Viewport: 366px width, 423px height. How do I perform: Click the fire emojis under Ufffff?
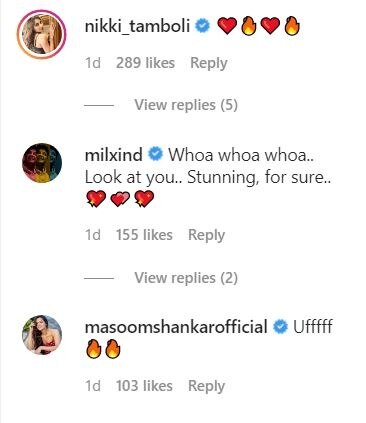103,349
